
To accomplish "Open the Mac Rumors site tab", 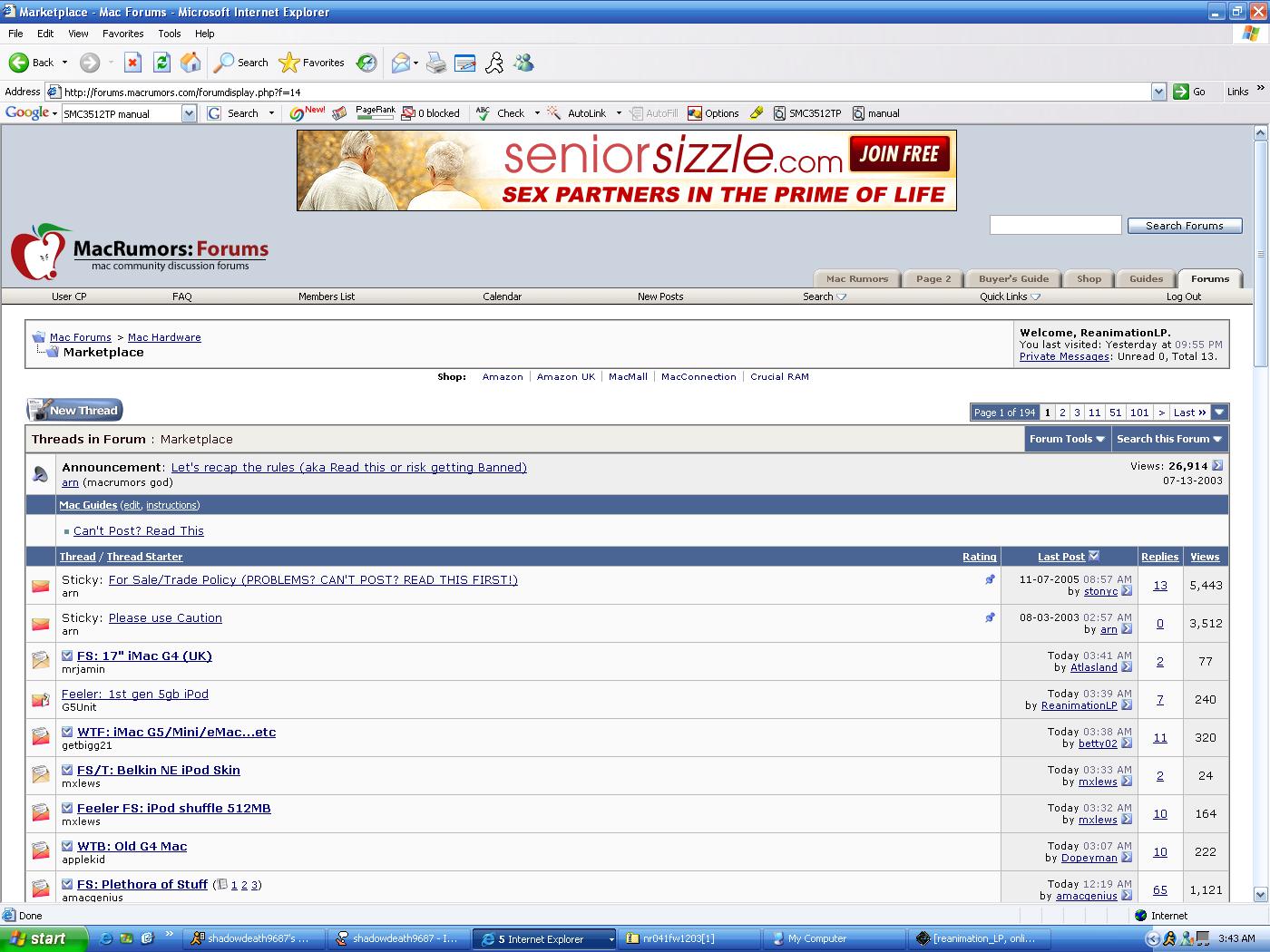I will pyautogui.click(x=856, y=278).
